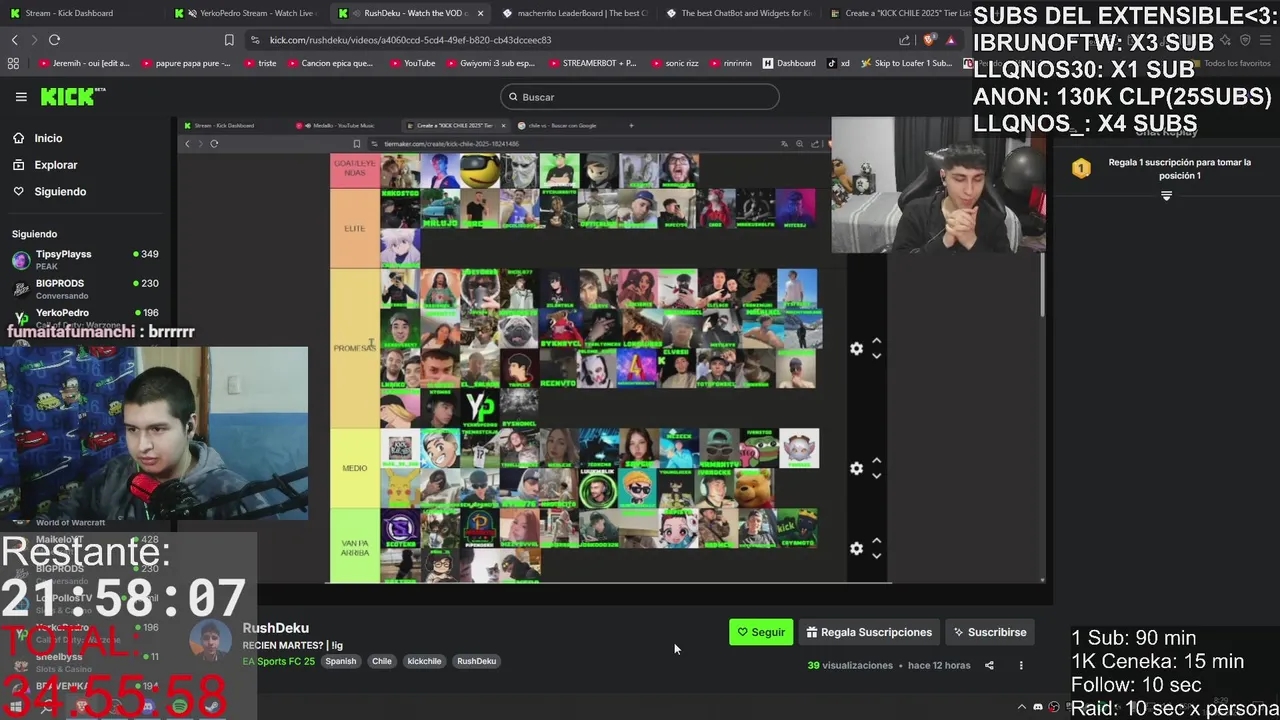
Task: Open the Kick sidebar hamburger menu
Action: tap(21, 97)
